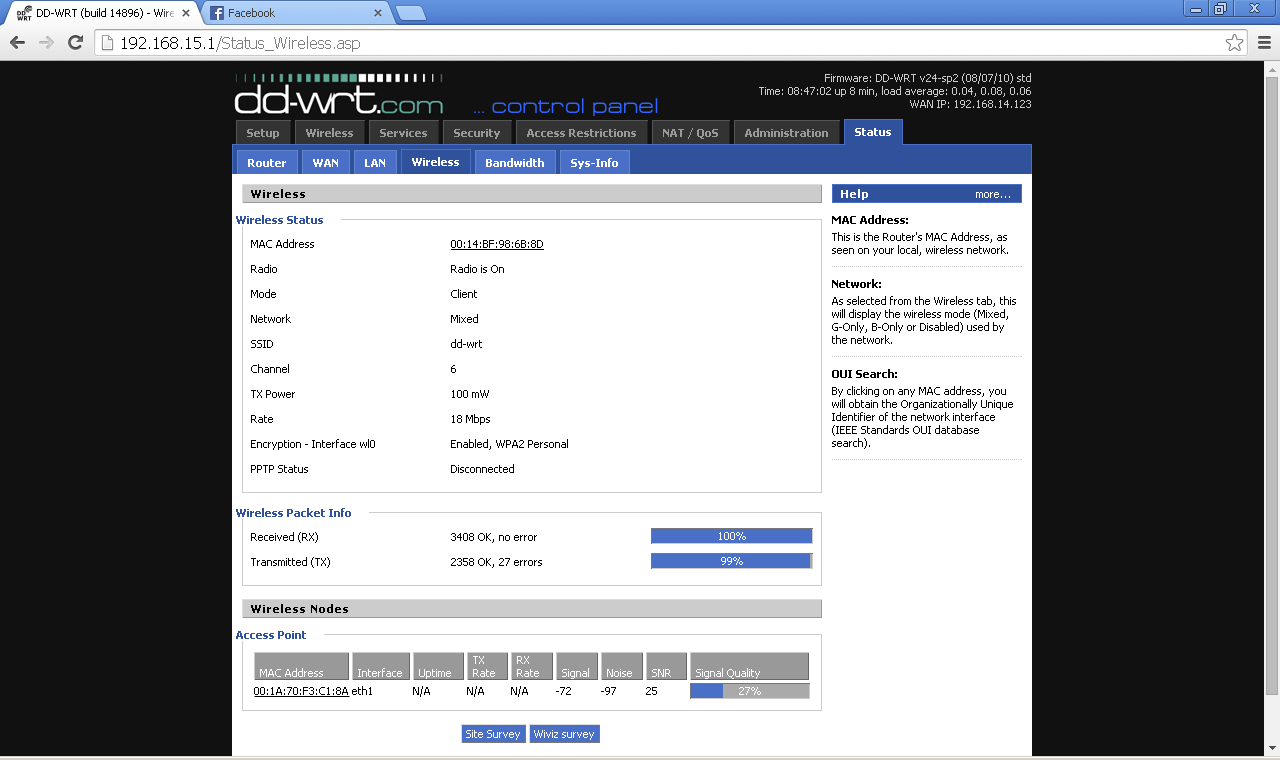Click the browser forward arrow
This screenshot has height=760, width=1280.
coord(46,43)
